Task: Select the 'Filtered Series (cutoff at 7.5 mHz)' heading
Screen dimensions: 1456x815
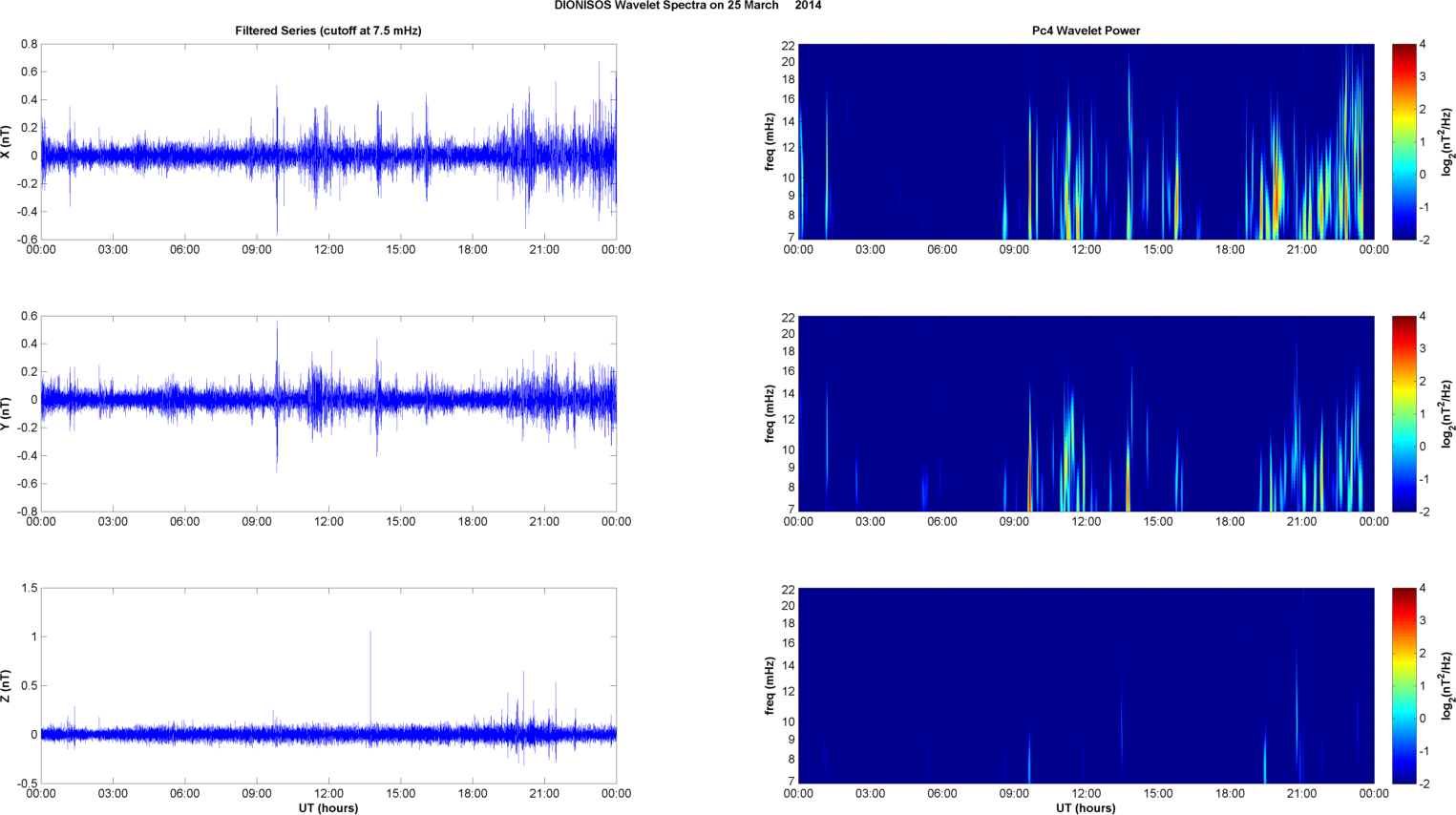Action: pos(328,31)
